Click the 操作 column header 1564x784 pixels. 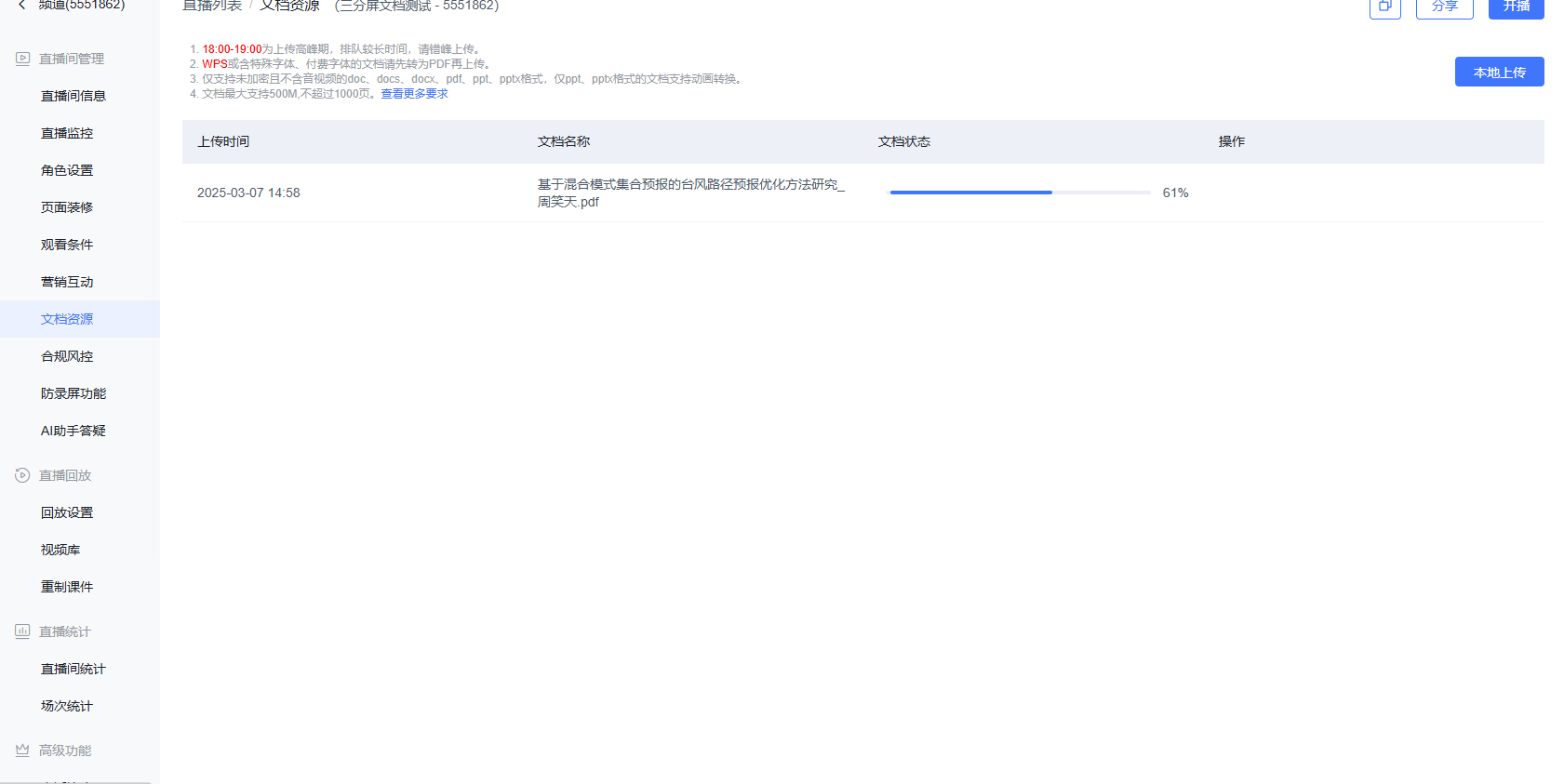(1232, 141)
